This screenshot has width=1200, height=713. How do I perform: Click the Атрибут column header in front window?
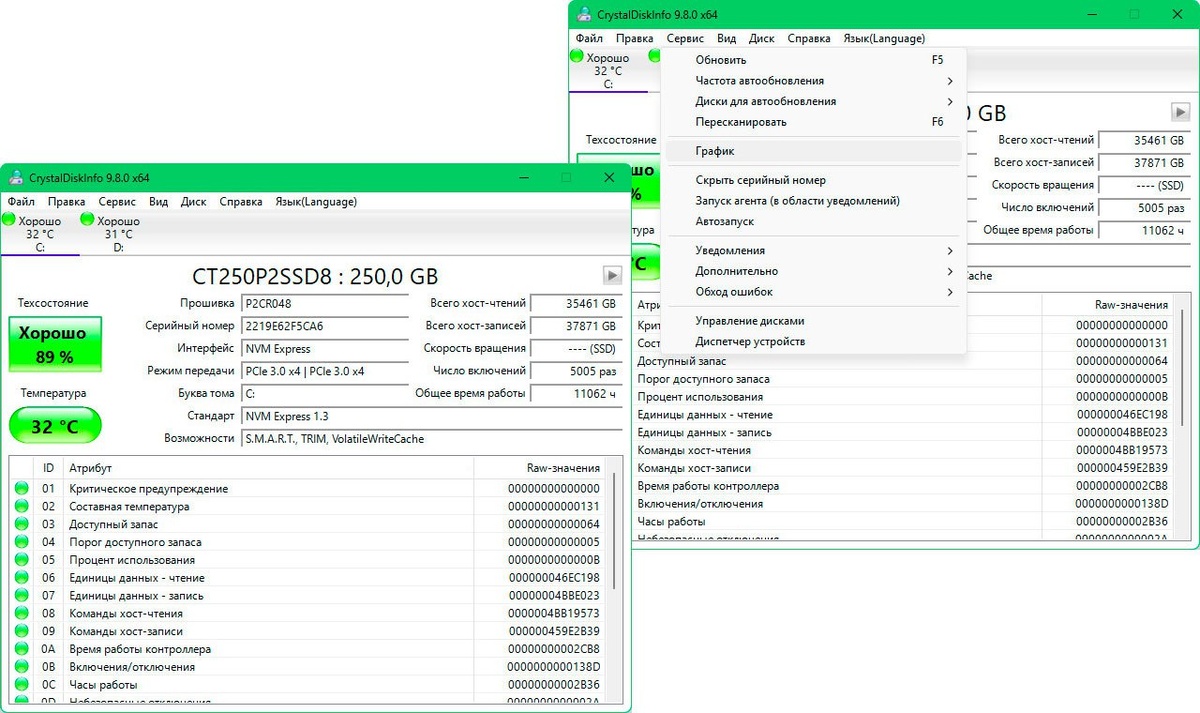tap(268, 467)
